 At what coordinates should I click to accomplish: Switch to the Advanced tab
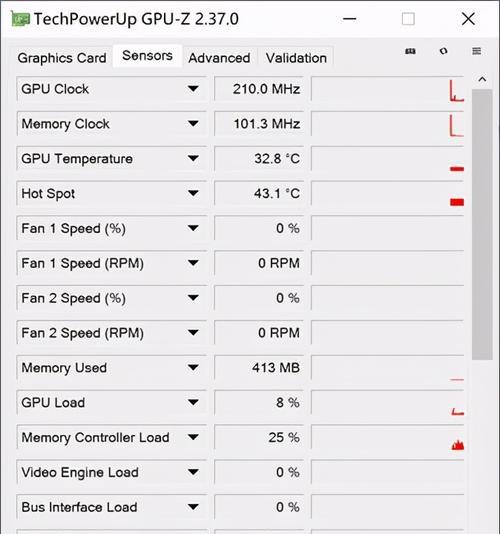(219, 58)
